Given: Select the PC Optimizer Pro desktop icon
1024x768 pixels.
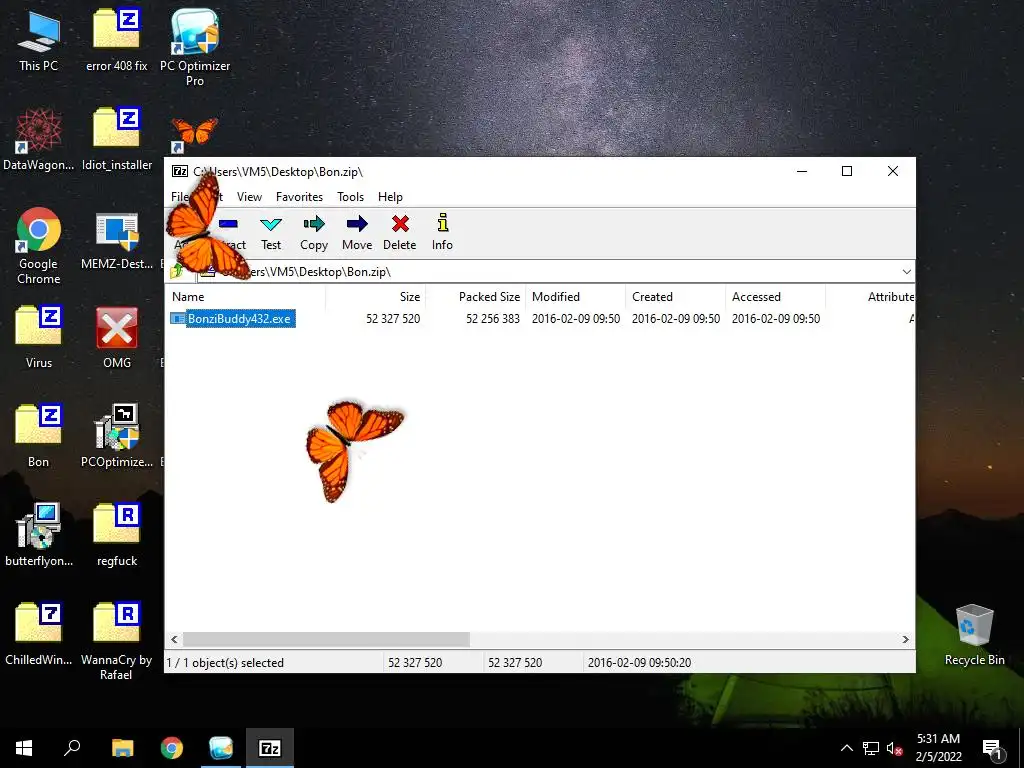Looking at the screenshot, I should coord(195,48).
